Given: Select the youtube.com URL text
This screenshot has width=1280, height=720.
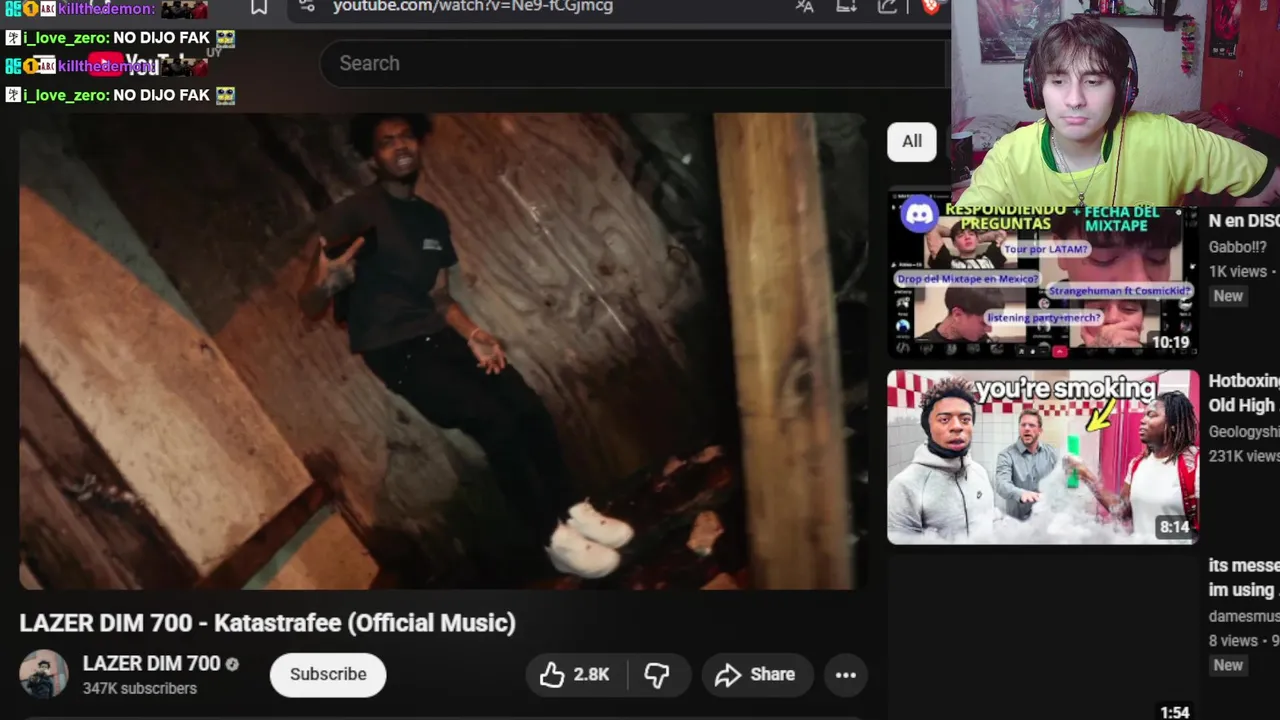Looking at the screenshot, I should pyautogui.click(x=472, y=6).
